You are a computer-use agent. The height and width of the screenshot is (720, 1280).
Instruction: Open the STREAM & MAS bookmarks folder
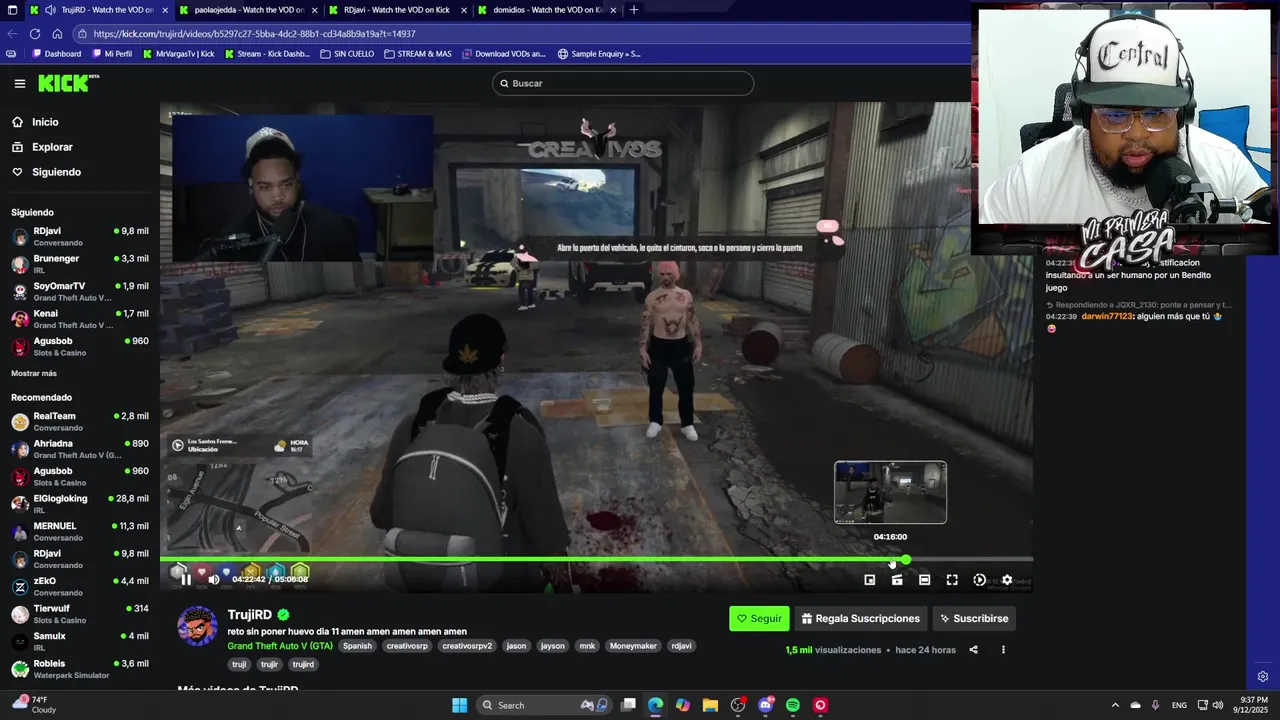tap(417, 54)
